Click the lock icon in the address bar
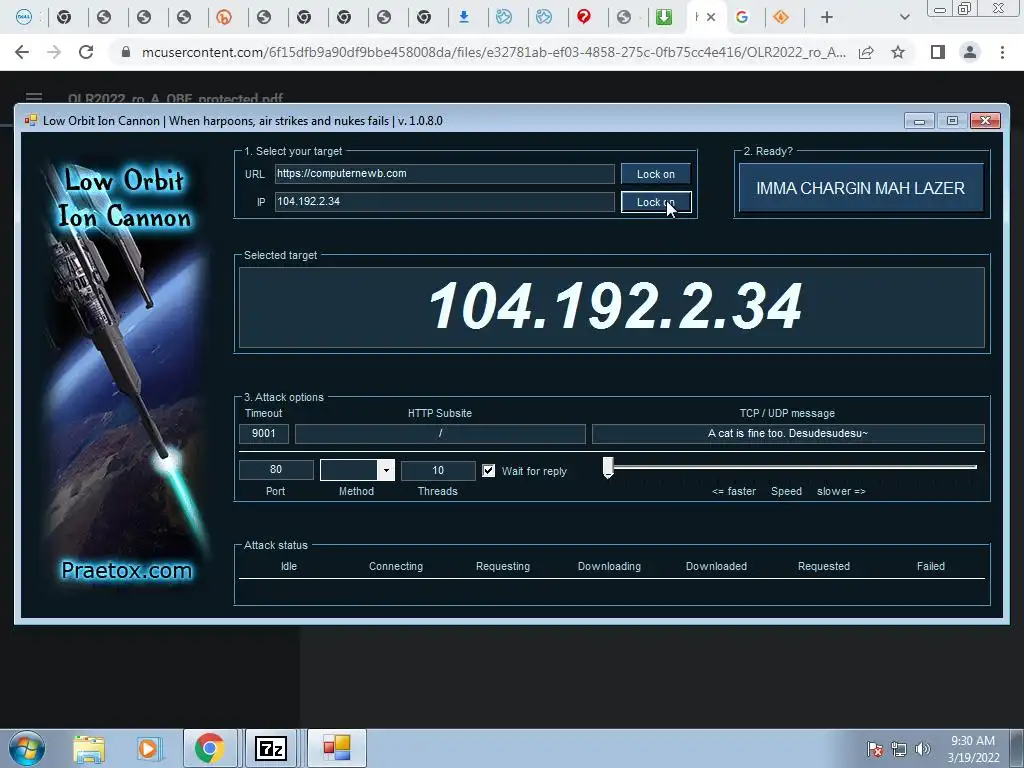The image size is (1024, 768). click(126, 52)
